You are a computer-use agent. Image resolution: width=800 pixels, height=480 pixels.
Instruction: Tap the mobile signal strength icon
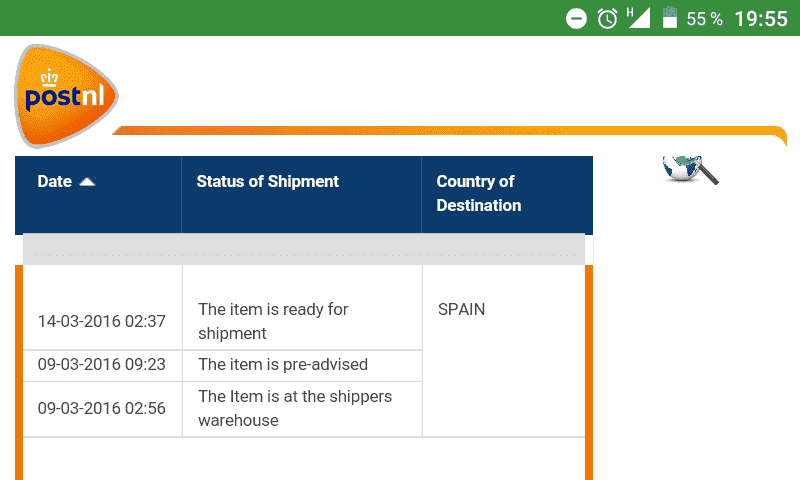(x=638, y=18)
